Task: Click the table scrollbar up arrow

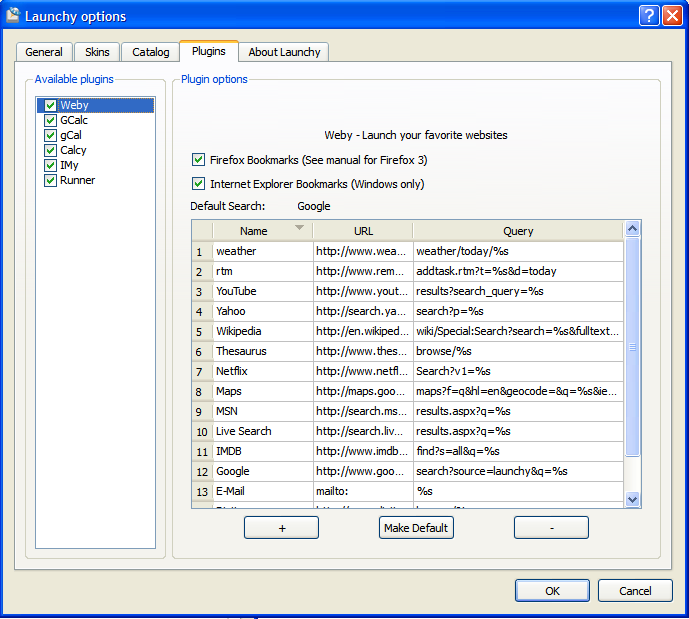Action: point(632,228)
